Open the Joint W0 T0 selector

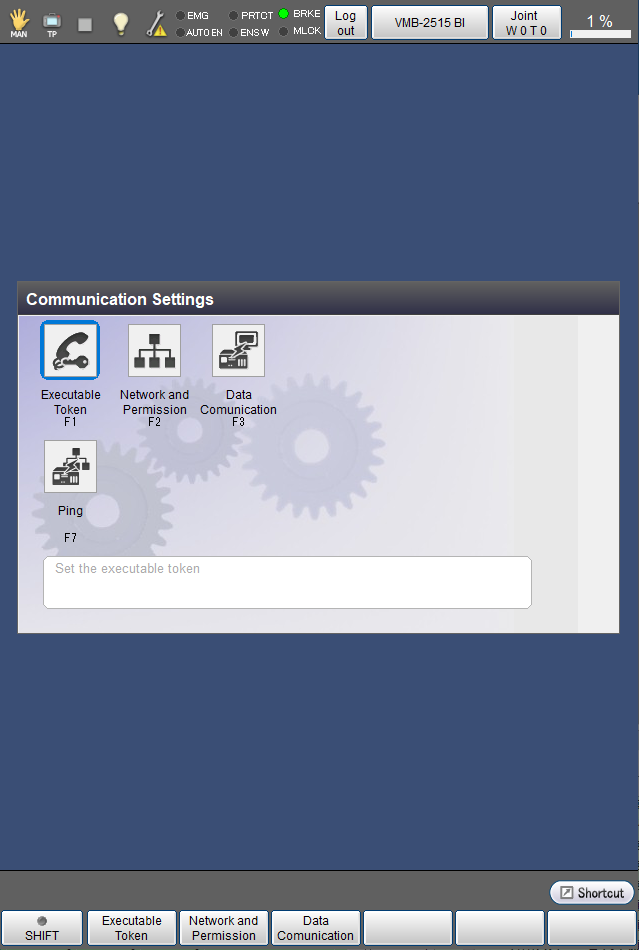click(x=526, y=22)
